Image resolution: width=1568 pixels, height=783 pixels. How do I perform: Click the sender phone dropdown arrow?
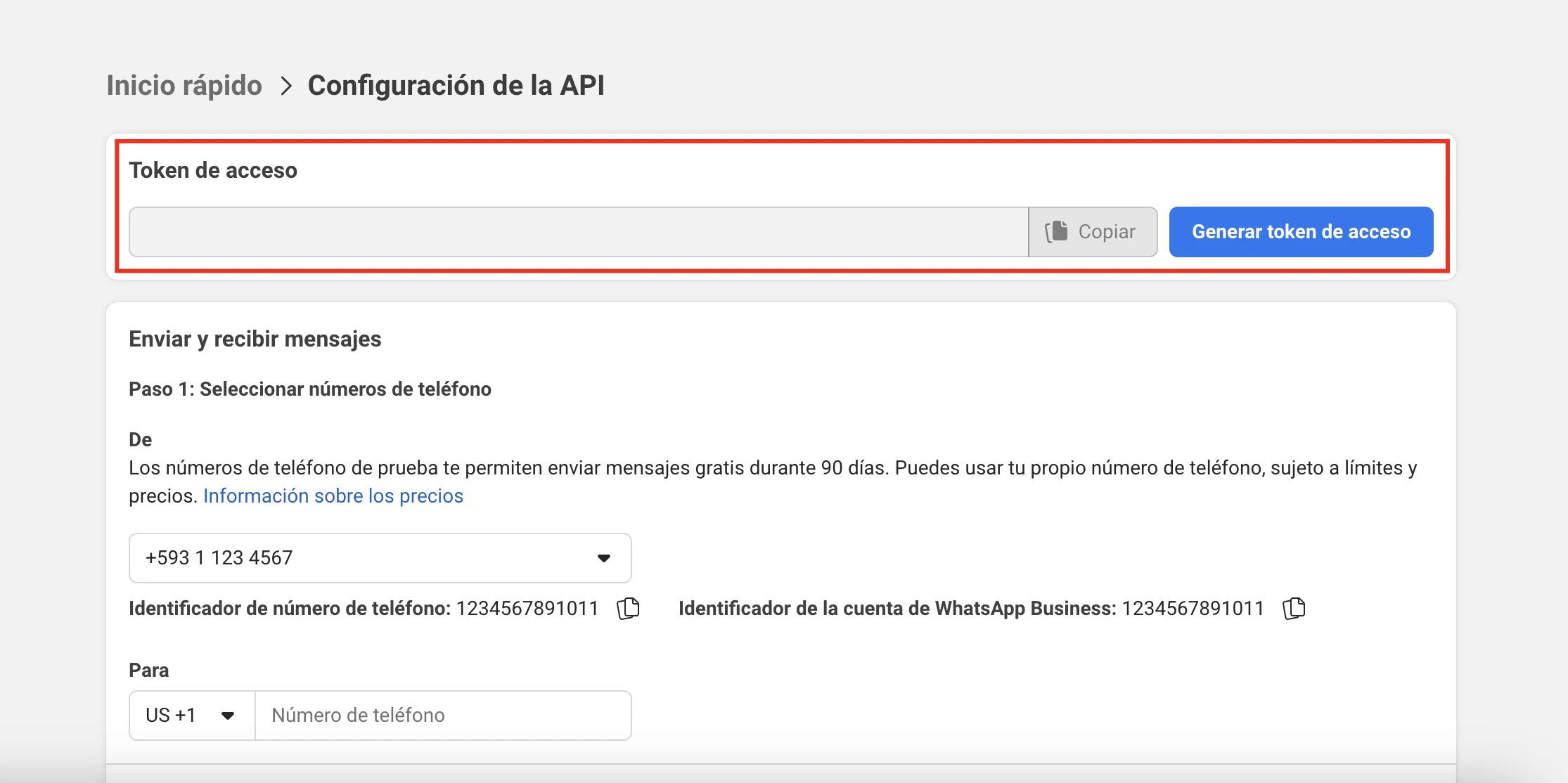coord(603,558)
